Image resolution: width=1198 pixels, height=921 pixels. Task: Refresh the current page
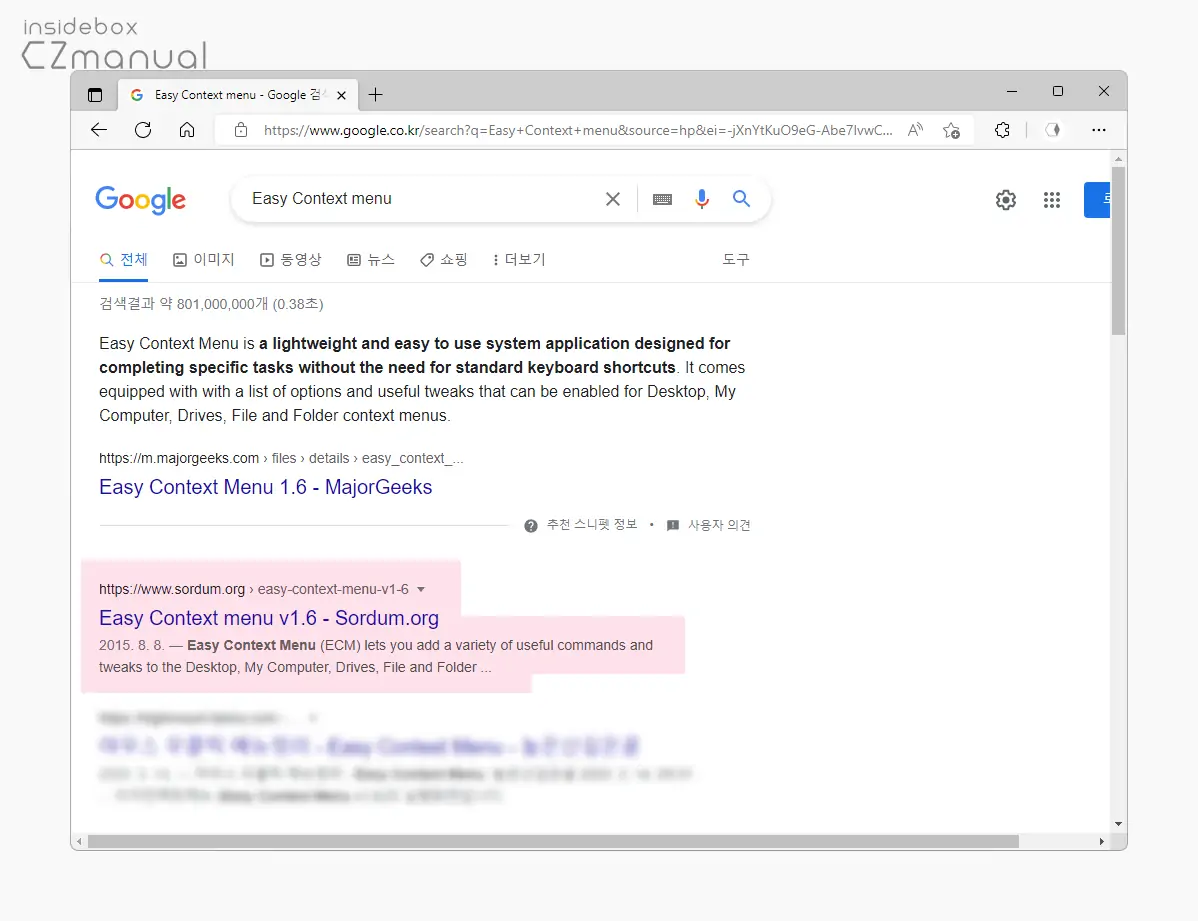(x=143, y=130)
